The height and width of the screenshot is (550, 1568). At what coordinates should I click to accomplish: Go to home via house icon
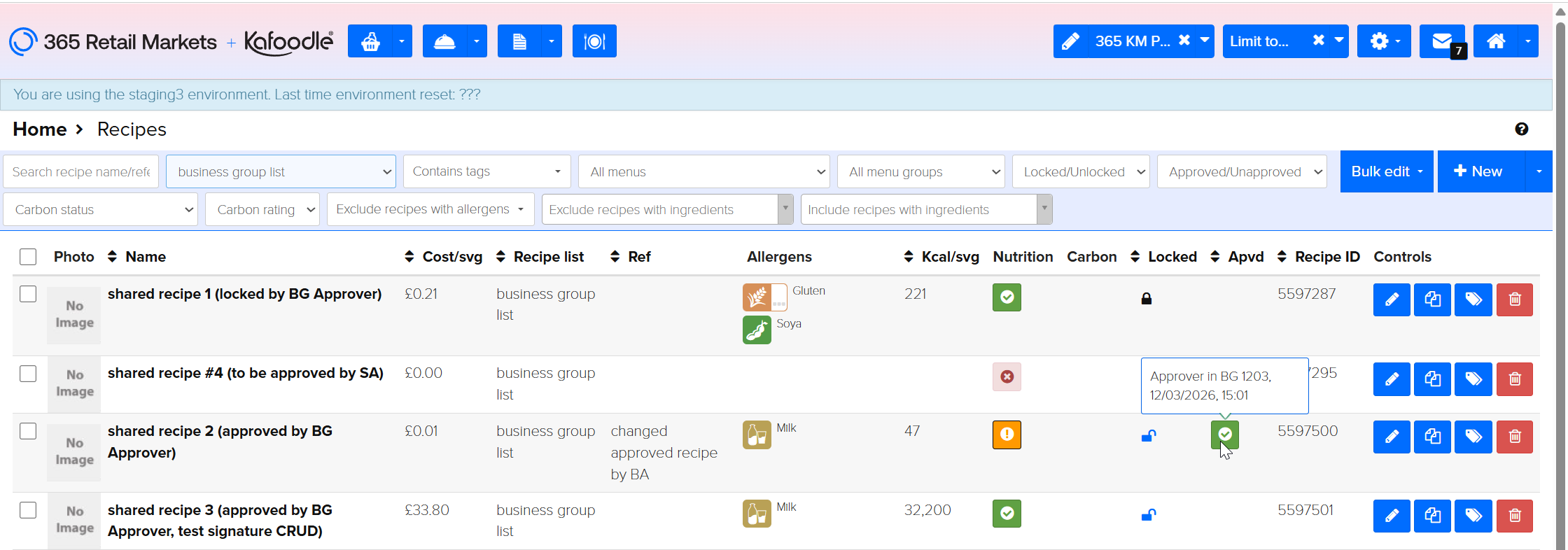click(1496, 41)
